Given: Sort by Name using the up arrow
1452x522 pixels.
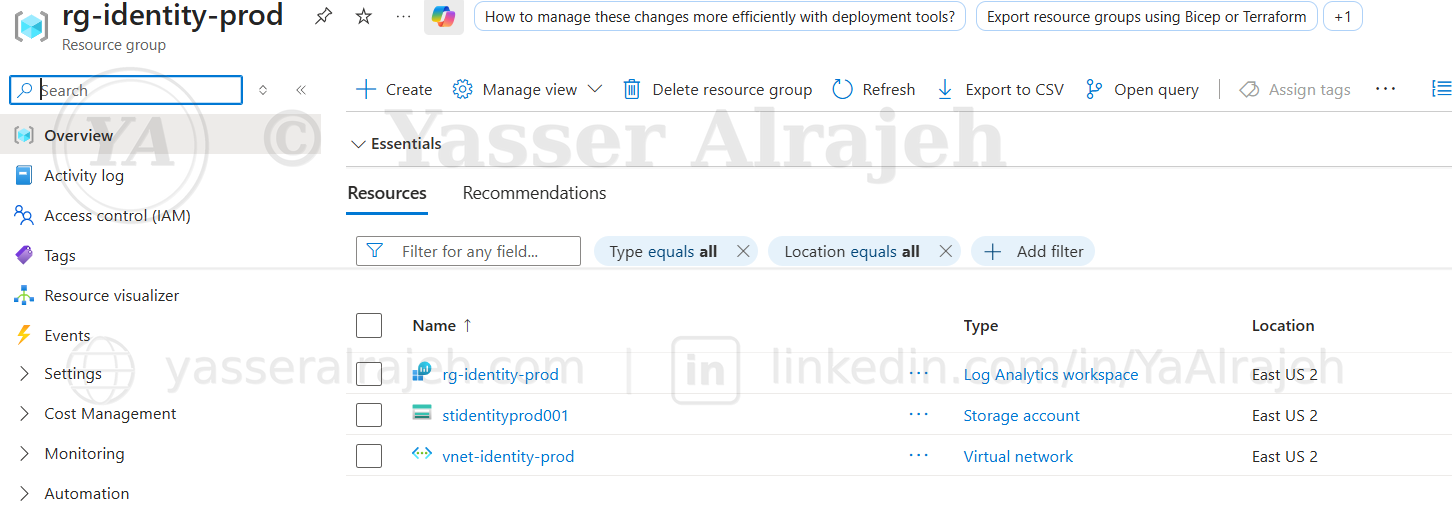Looking at the screenshot, I should (x=467, y=325).
